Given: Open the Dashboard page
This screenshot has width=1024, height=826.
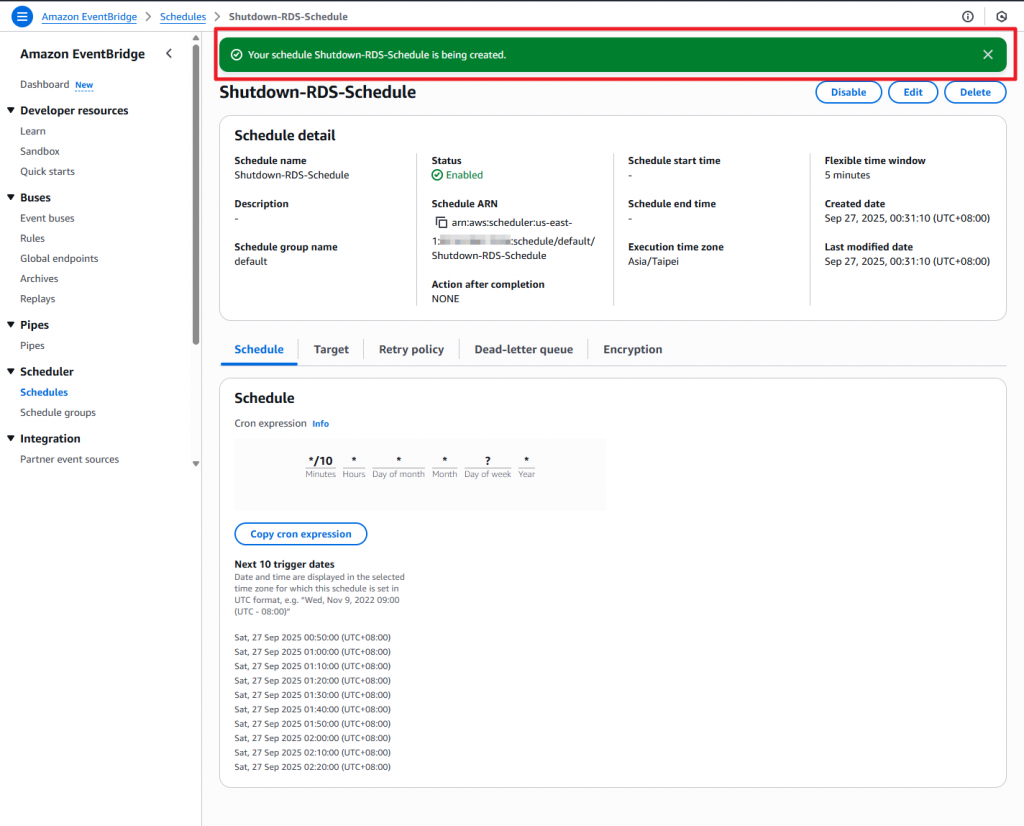Looking at the screenshot, I should 44,84.
